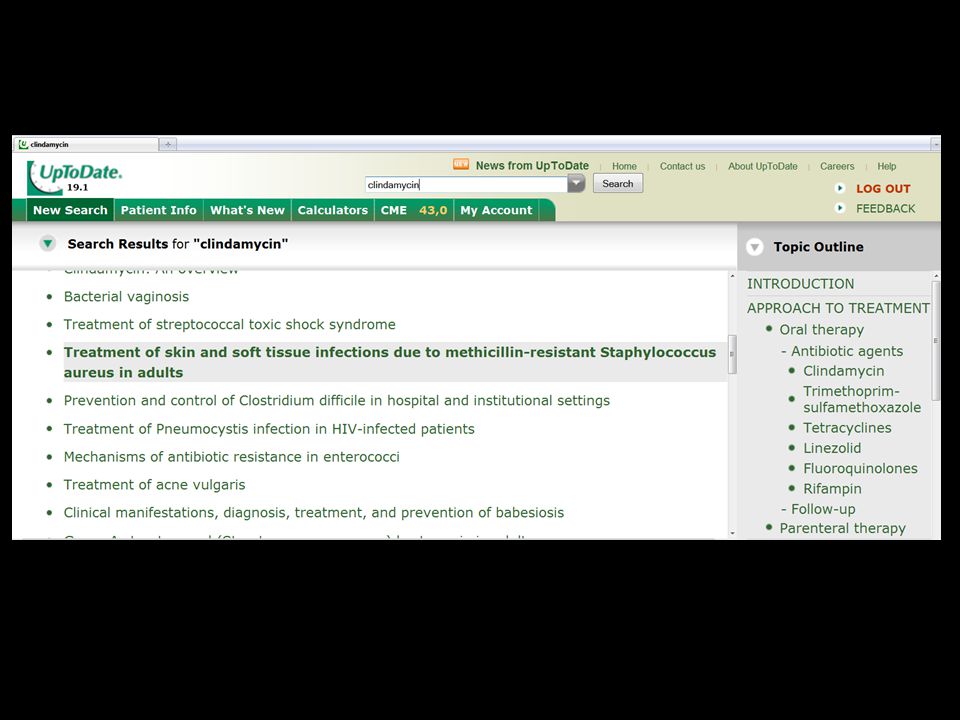960x720 pixels.
Task: Select Clindamycin in the Topic Outline
Action: (x=844, y=371)
